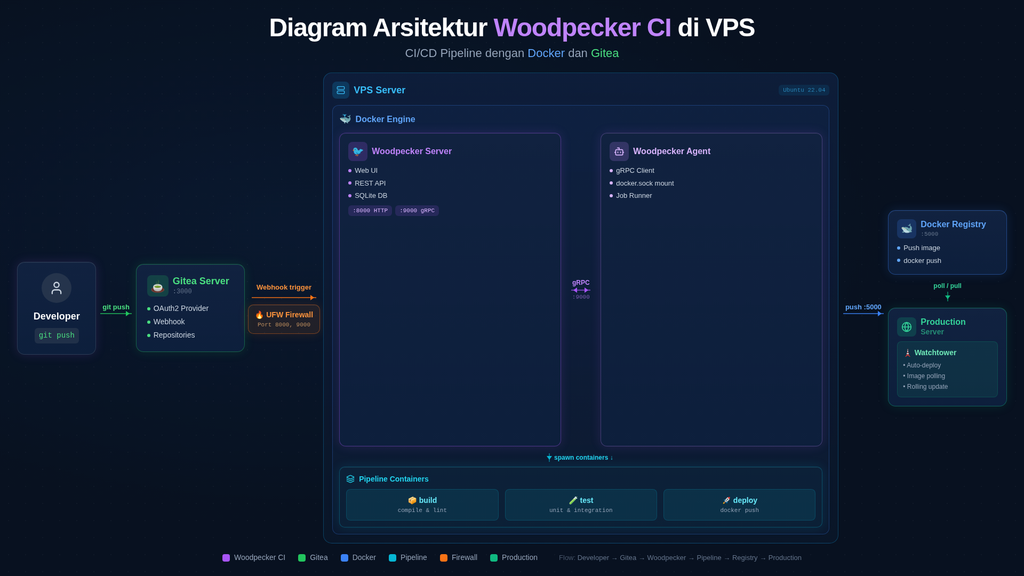Viewport: 1024px width, 576px height.
Task: Click the UFW Firewall box
Action: 284,319
